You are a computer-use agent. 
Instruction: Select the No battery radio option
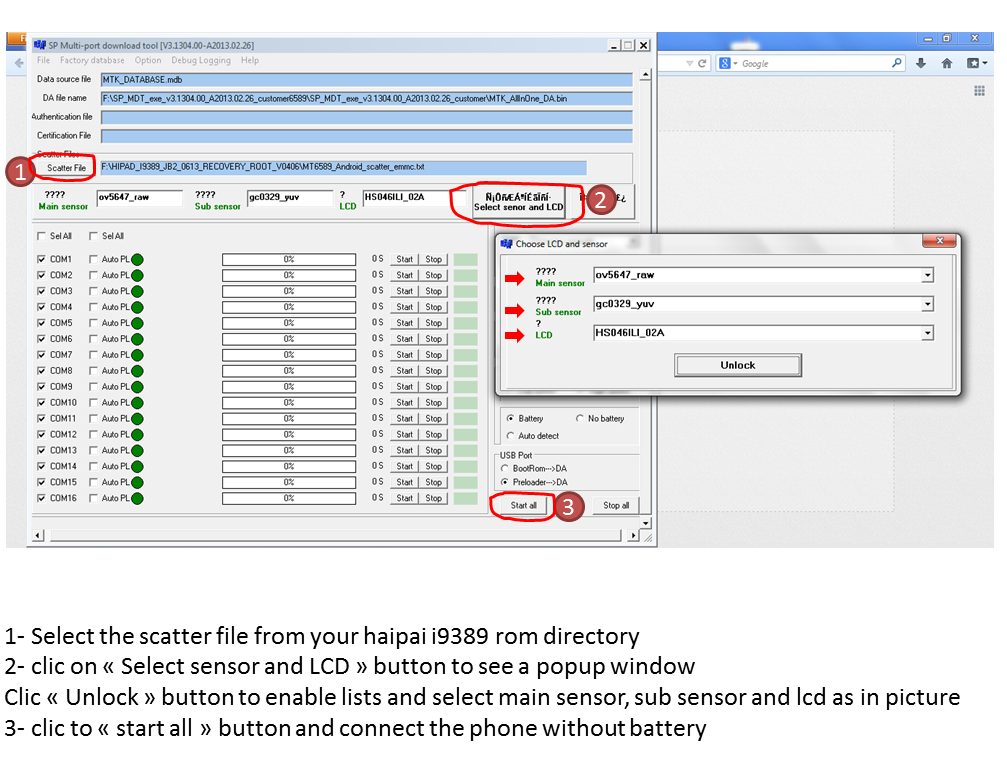(580, 418)
